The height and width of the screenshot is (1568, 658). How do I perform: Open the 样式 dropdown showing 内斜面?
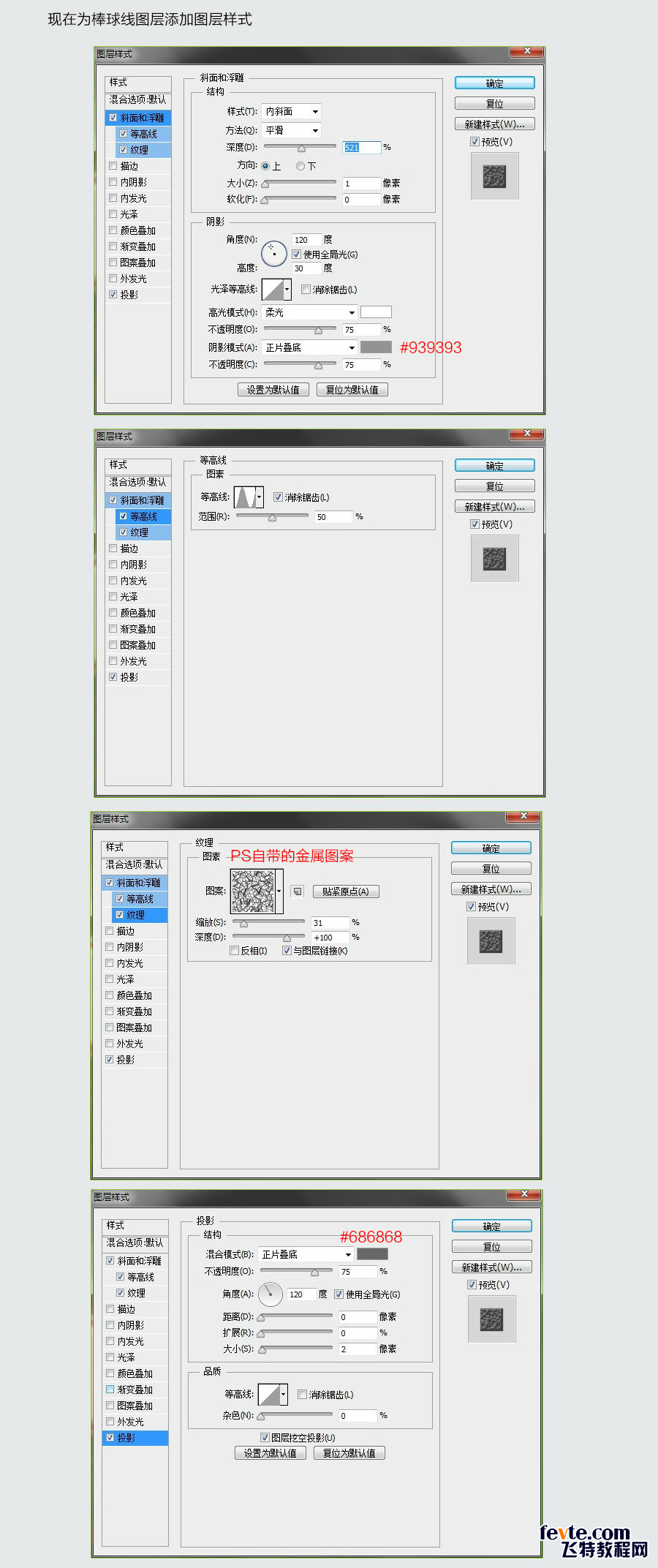coord(292,111)
